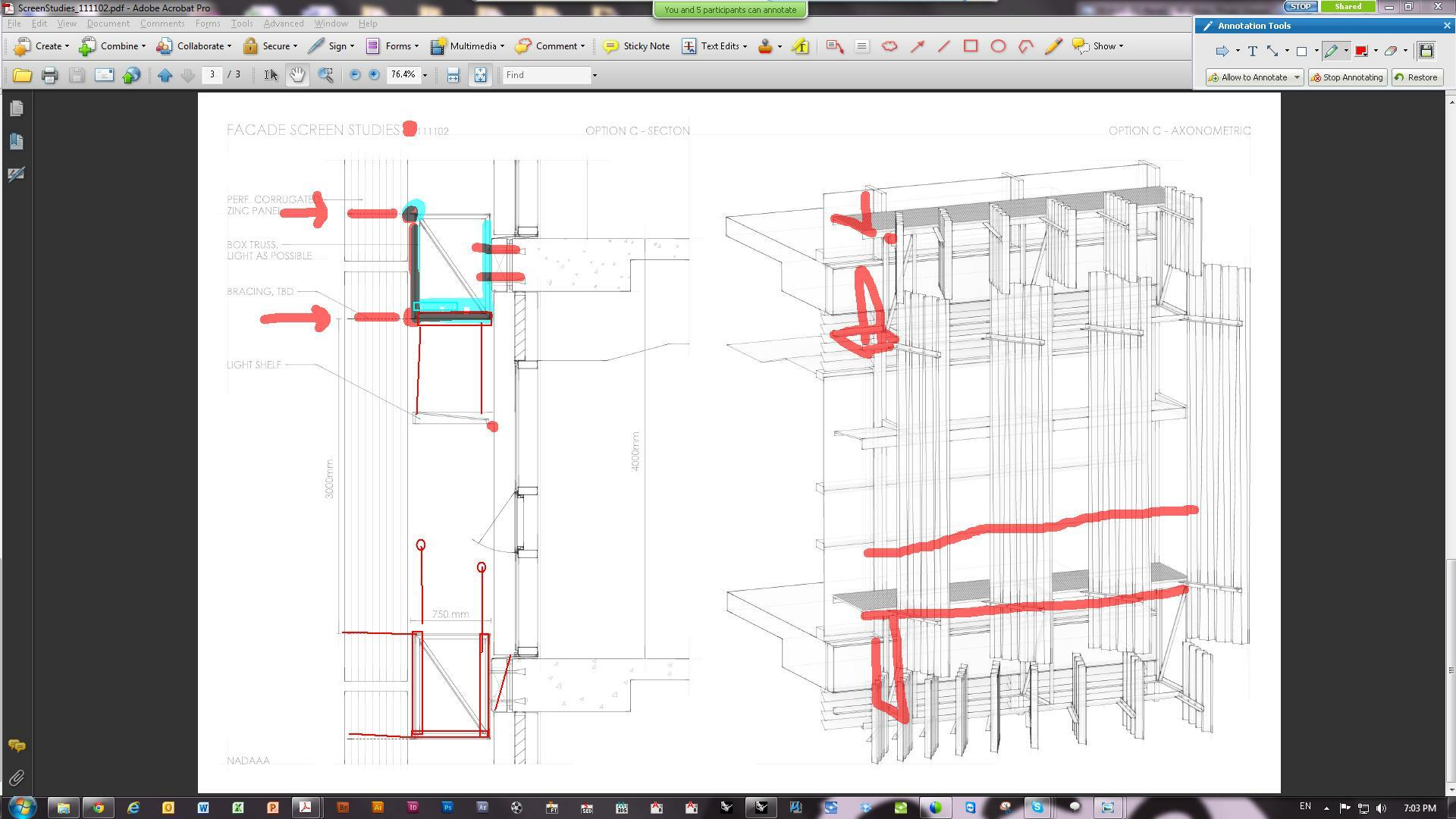Click Allow to Annotate button
Screen dimensions: 1456x819
point(1254,77)
